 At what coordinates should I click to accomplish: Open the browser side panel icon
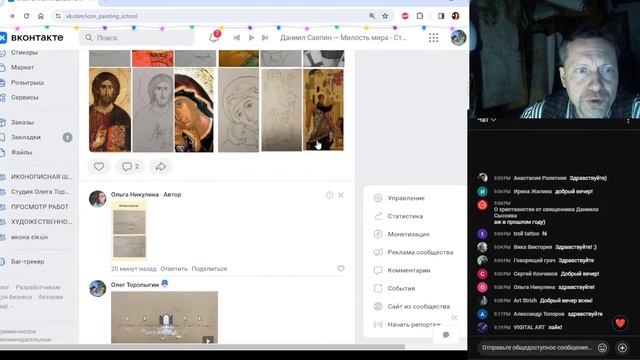coord(441,16)
